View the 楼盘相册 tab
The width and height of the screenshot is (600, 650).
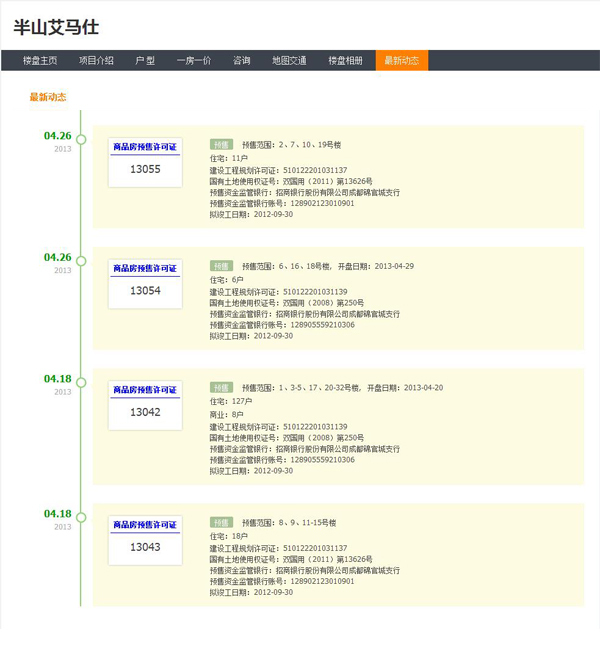(346, 60)
